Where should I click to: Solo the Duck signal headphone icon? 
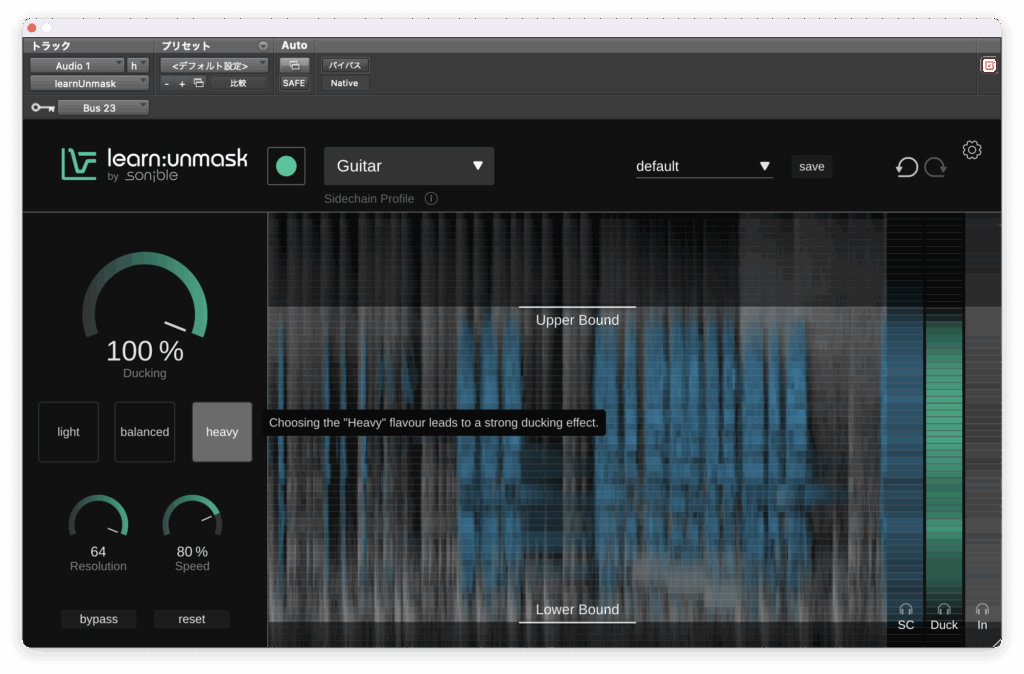pos(944,609)
